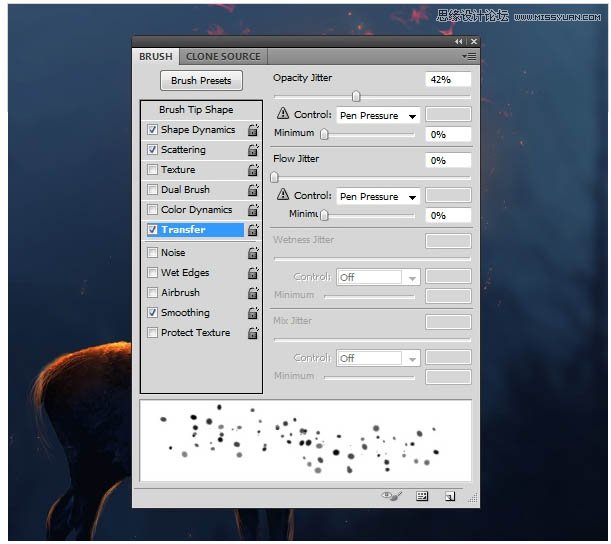Select the Brush Tip Shape option
This screenshot has width=611, height=544.
196,110
